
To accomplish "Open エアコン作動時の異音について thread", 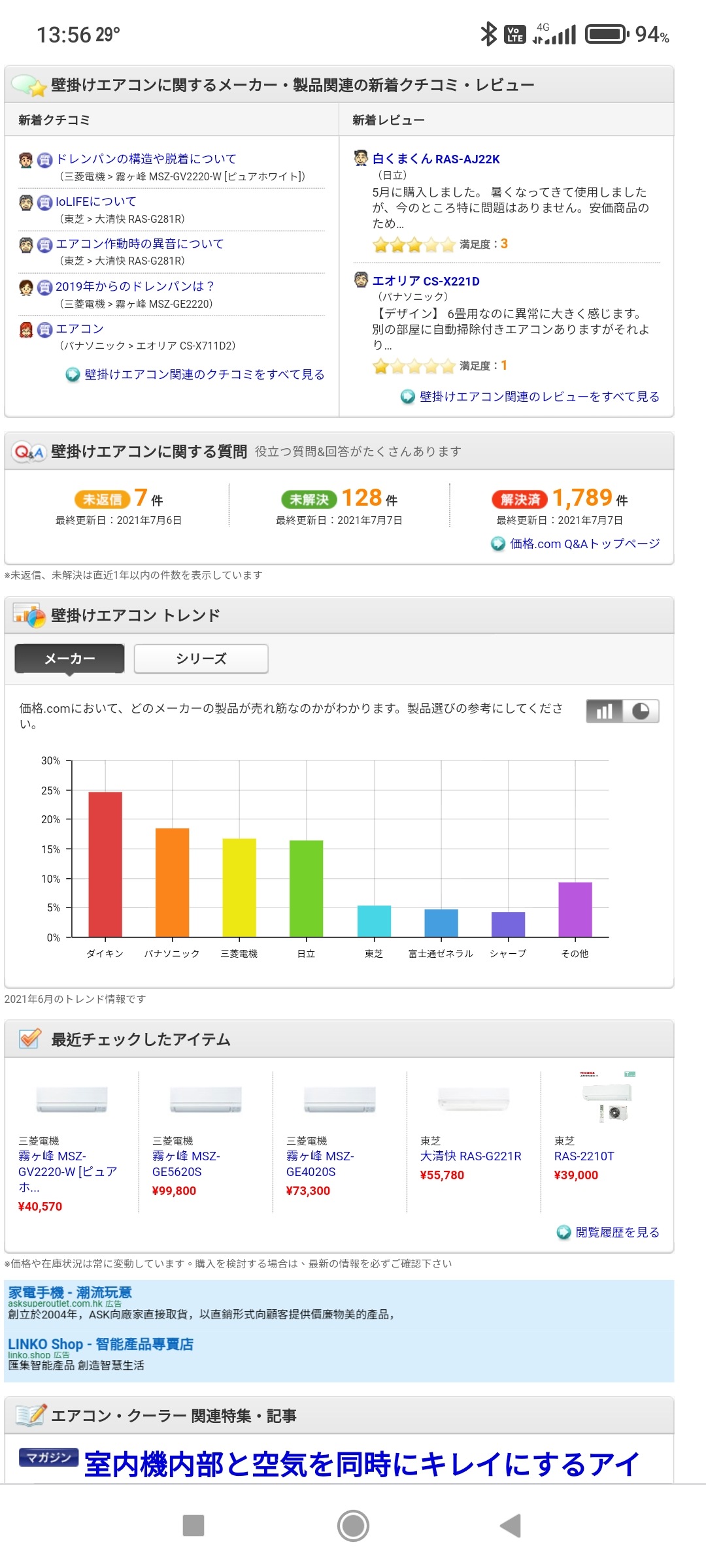I will coord(140,244).
